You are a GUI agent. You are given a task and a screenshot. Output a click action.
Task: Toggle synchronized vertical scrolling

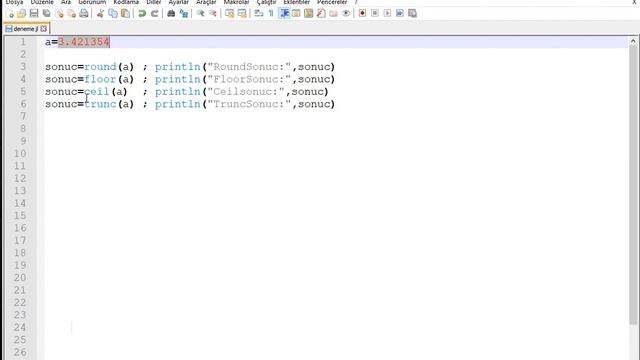(229, 13)
